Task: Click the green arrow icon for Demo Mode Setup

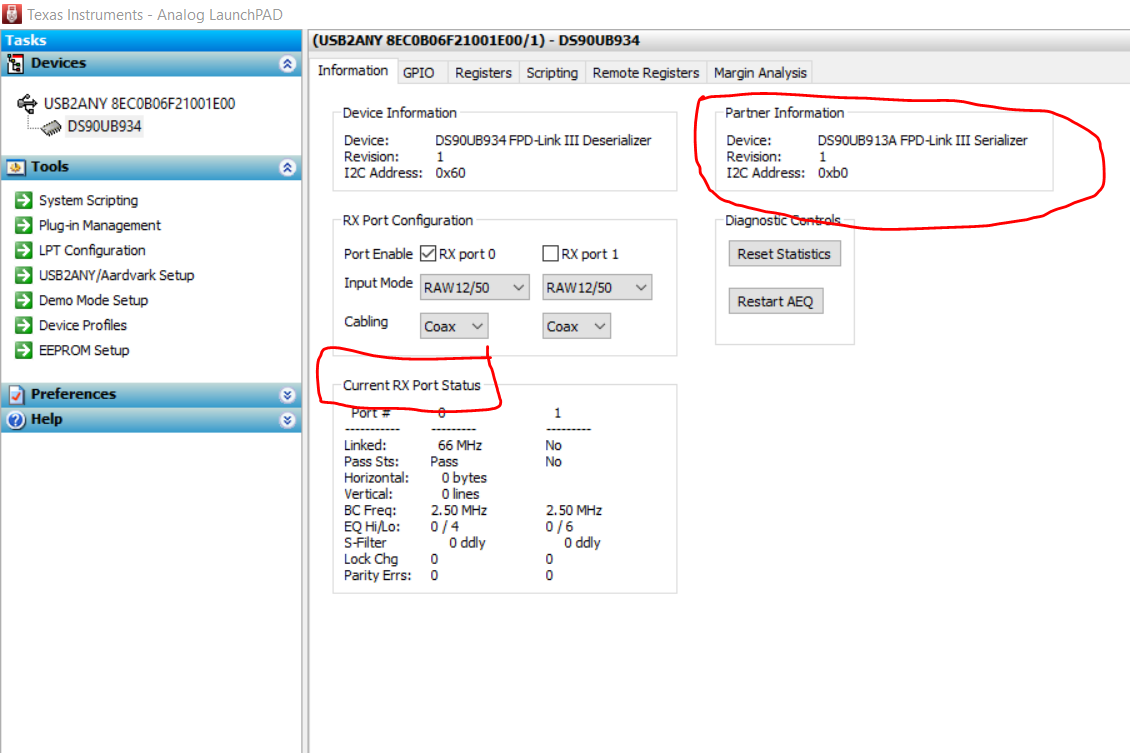Action: coord(24,300)
